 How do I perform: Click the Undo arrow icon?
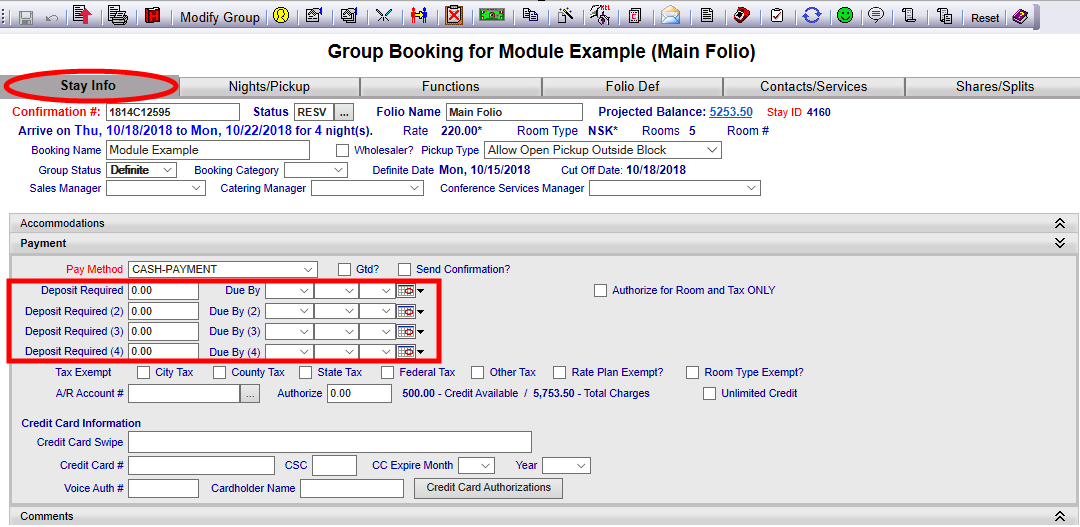click(51, 17)
